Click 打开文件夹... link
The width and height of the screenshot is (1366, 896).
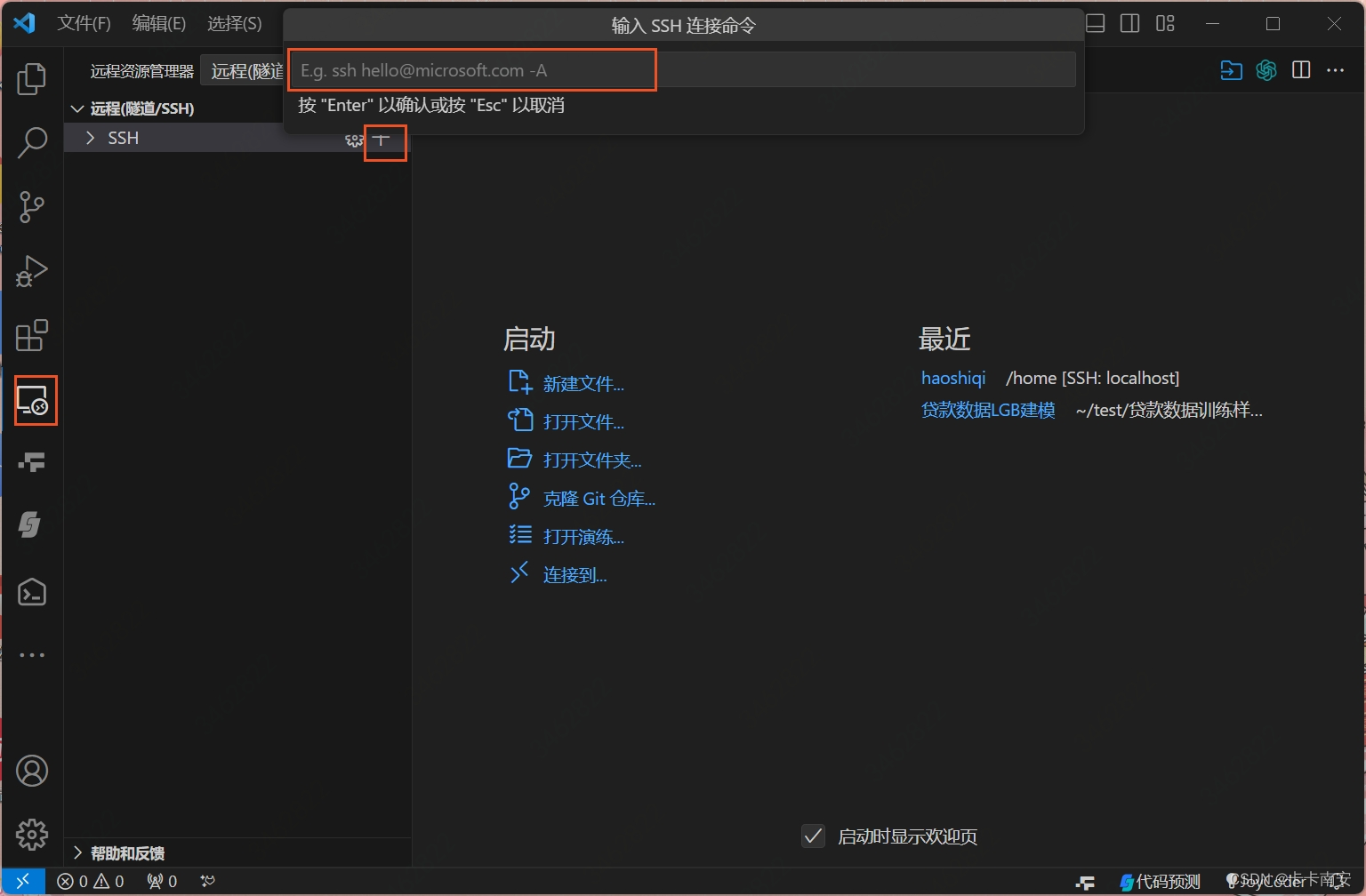[x=592, y=460]
